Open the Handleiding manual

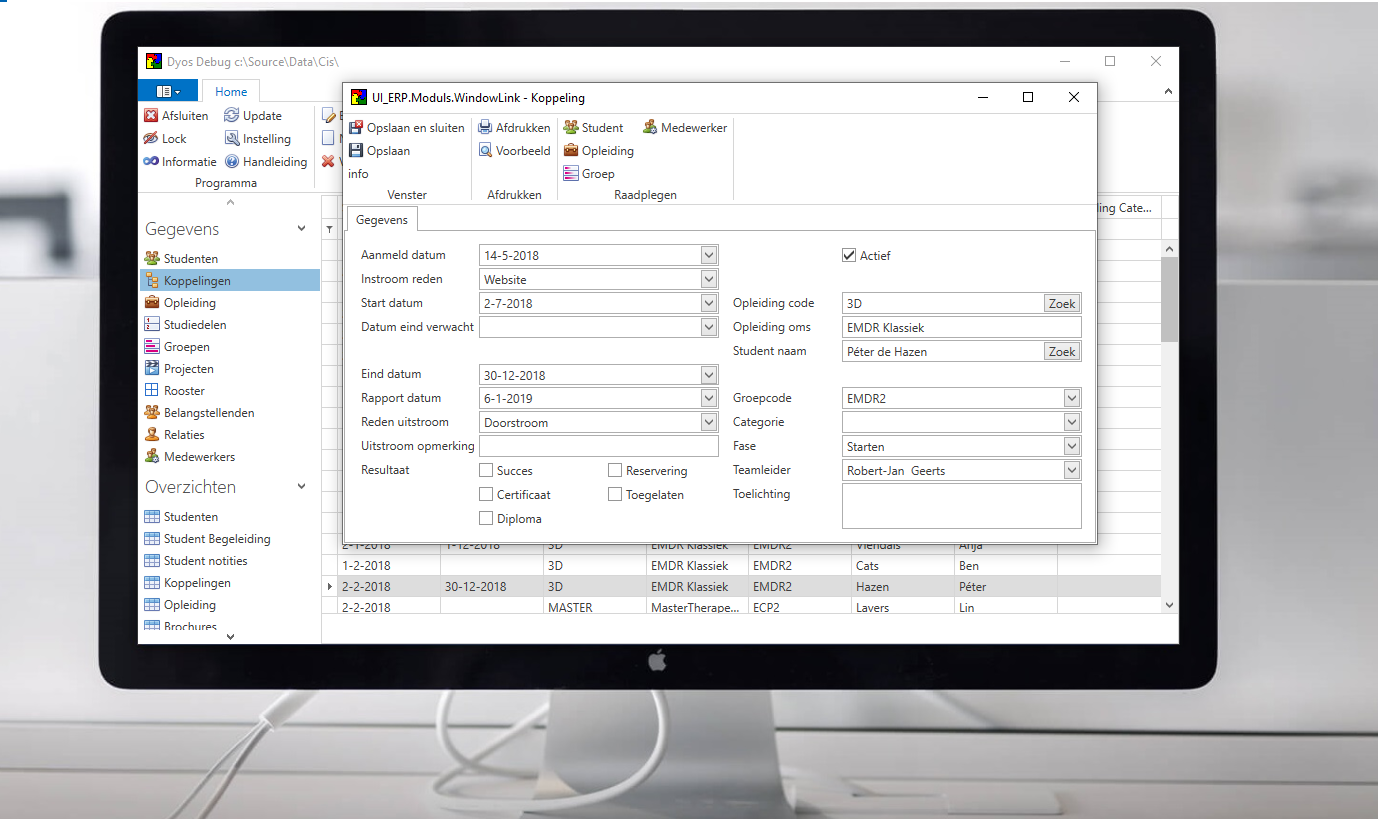(266, 162)
